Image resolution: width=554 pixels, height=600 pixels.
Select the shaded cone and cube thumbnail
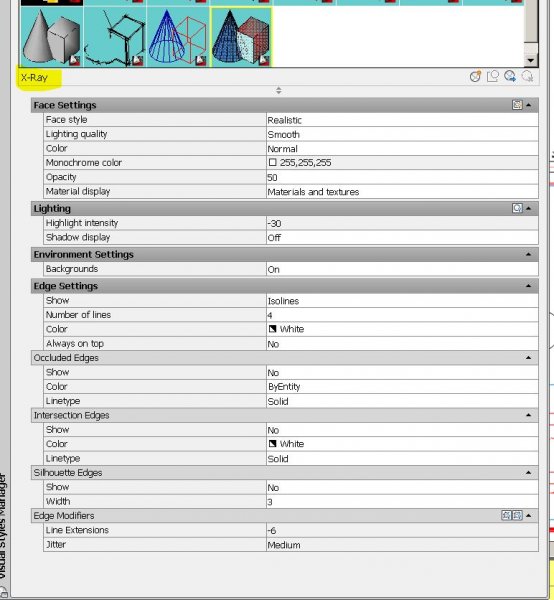click(x=52, y=37)
